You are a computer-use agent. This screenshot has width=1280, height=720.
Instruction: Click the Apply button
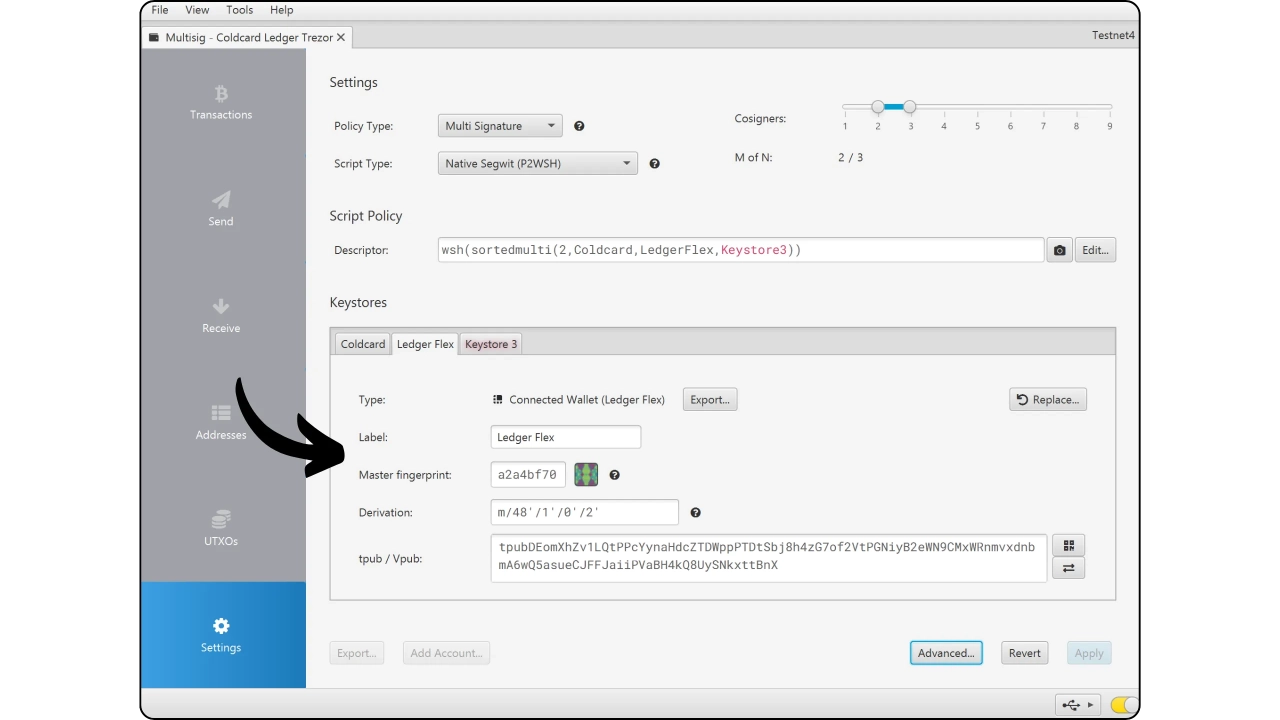click(x=1089, y=653)
